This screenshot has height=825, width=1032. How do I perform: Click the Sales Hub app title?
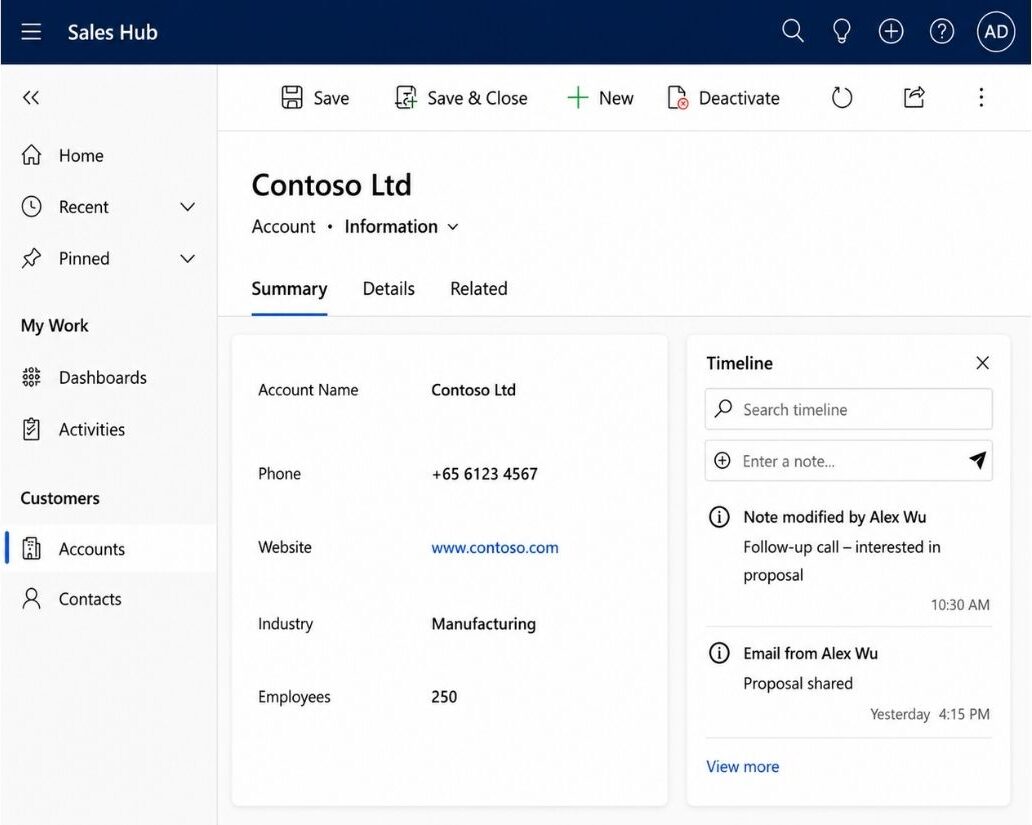[113, 32]
